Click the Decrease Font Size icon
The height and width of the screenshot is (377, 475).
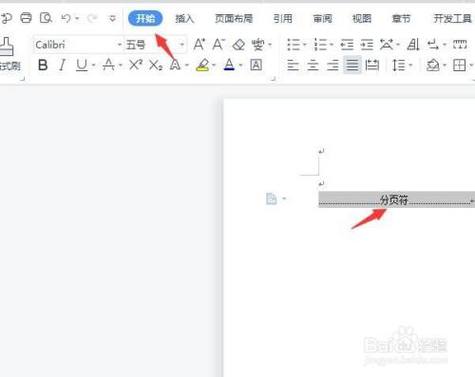[x=219, y=44]
